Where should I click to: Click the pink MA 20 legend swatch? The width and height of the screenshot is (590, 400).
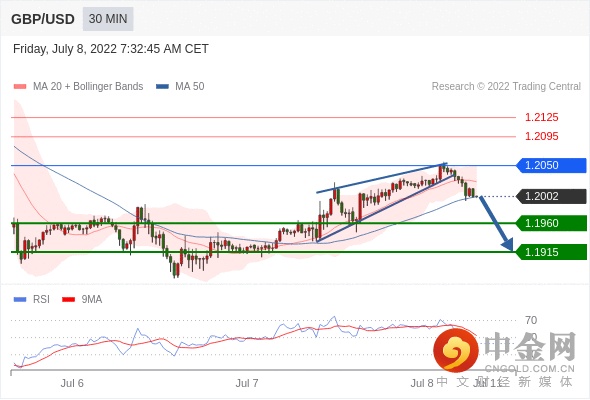[x=20, y=87]
